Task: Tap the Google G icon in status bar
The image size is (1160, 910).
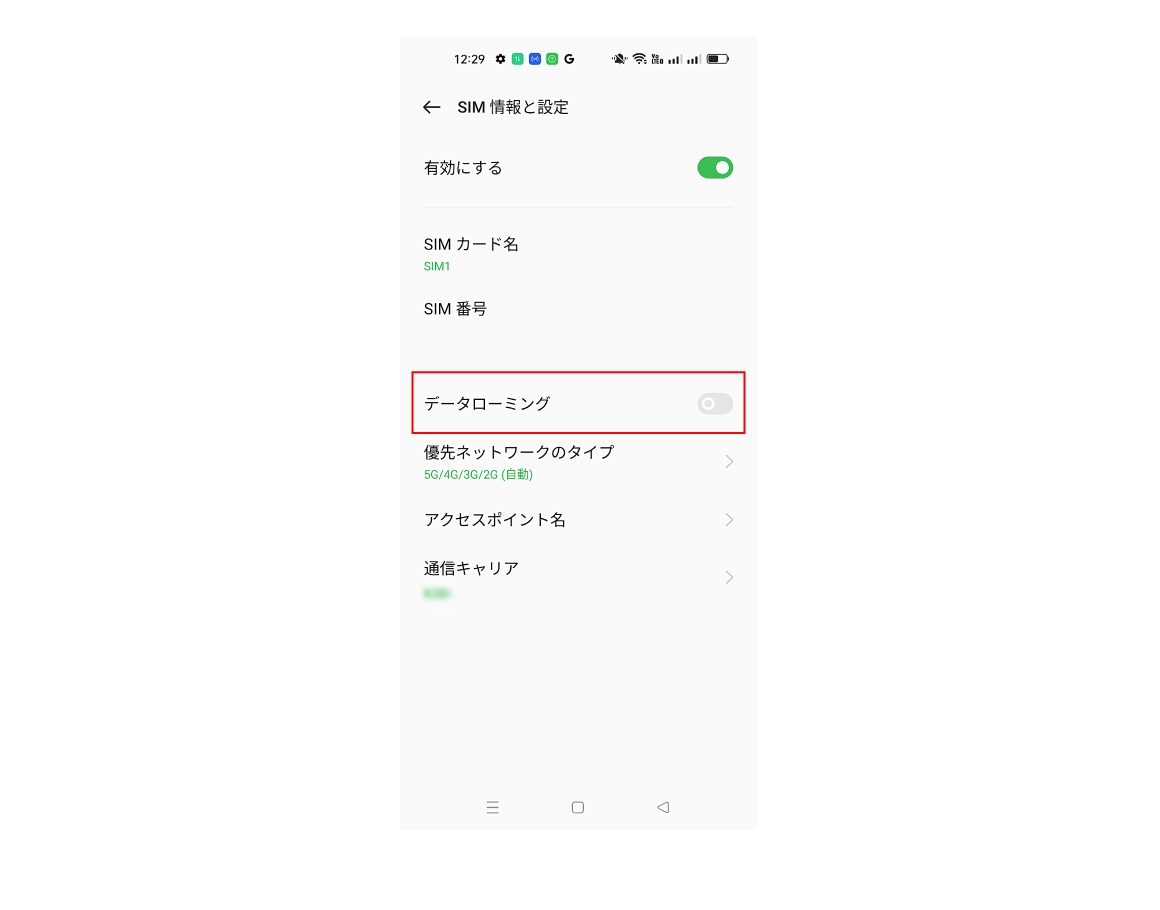Action: (x=569, y=59)
